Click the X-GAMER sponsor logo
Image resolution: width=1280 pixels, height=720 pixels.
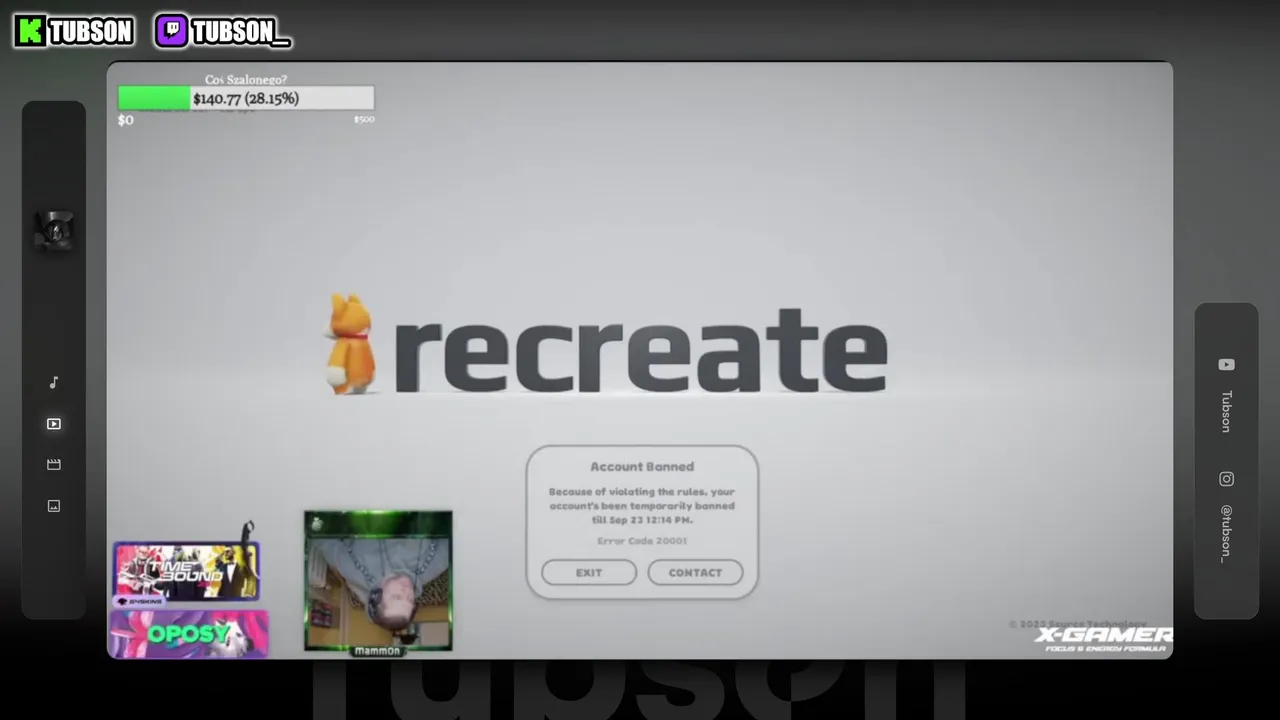(1103, 639)
